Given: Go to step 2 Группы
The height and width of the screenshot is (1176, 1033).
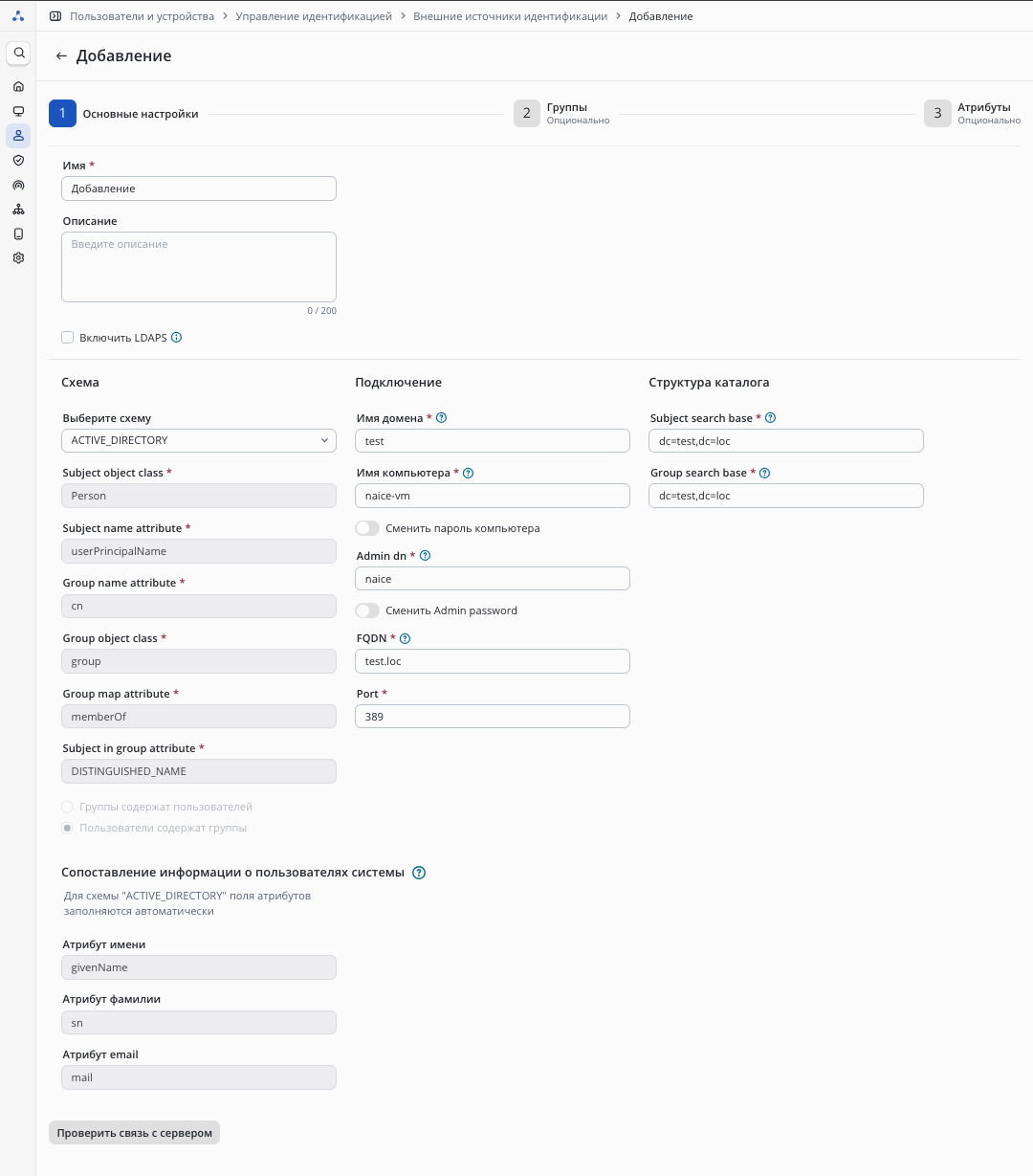Looking at the screenshot, I should pyautogui.click(x=527, y=113).
